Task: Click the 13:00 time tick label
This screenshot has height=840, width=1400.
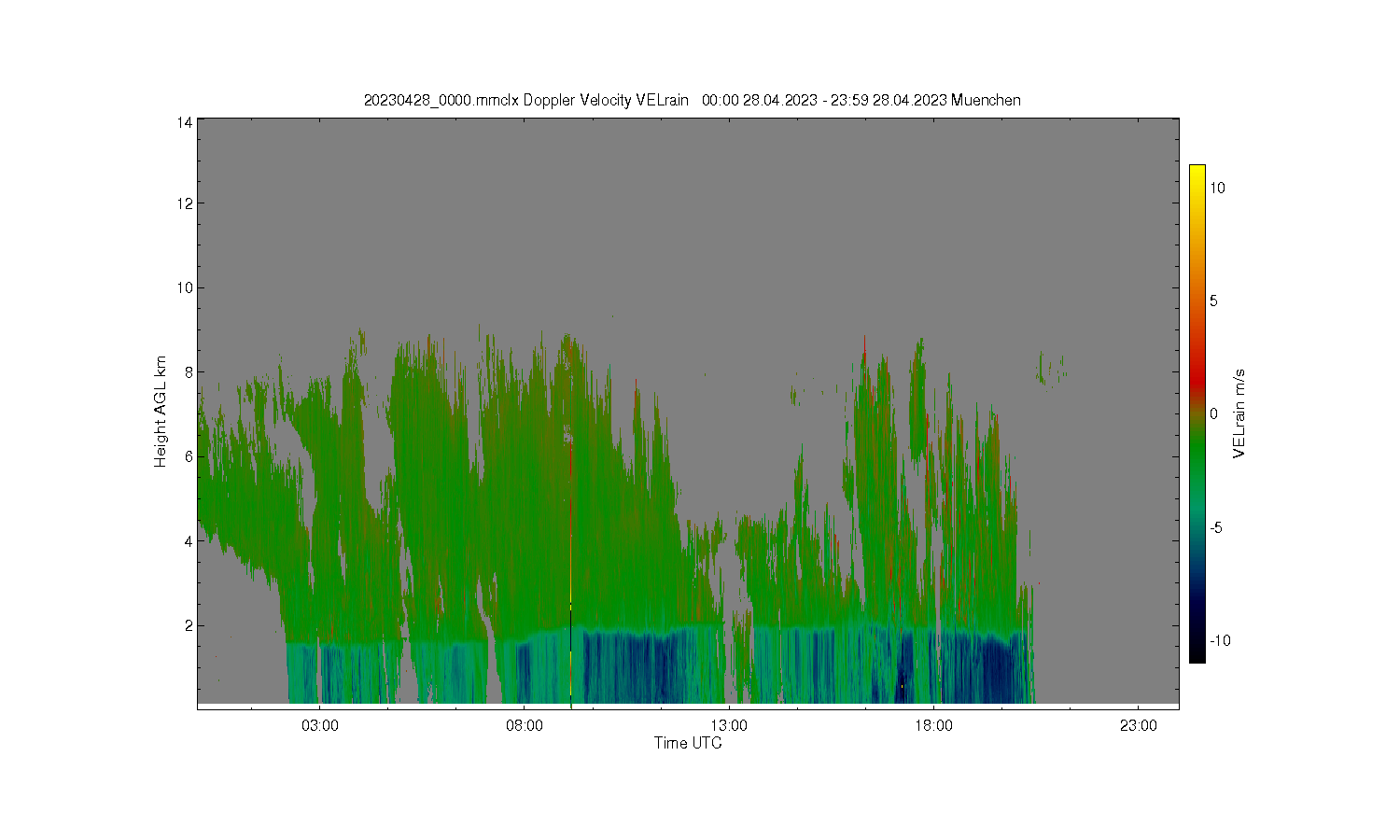Action: point(729,725)
